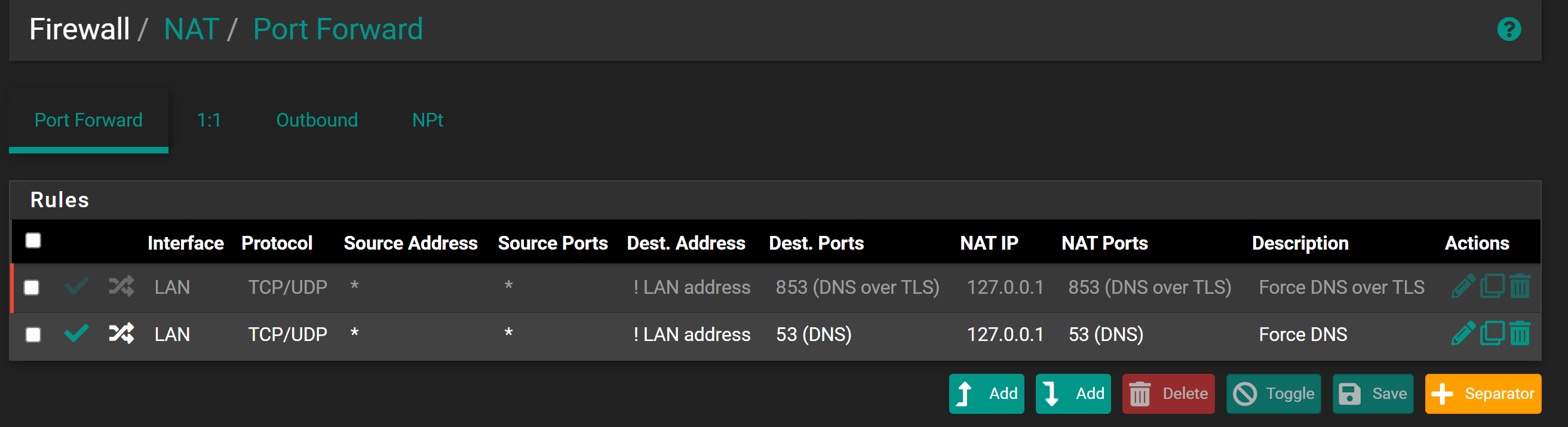Toggle enabled checkmark on Force DNS rule
The height and width of the screenshot is (427, 1568).
[x=76, y=333]
